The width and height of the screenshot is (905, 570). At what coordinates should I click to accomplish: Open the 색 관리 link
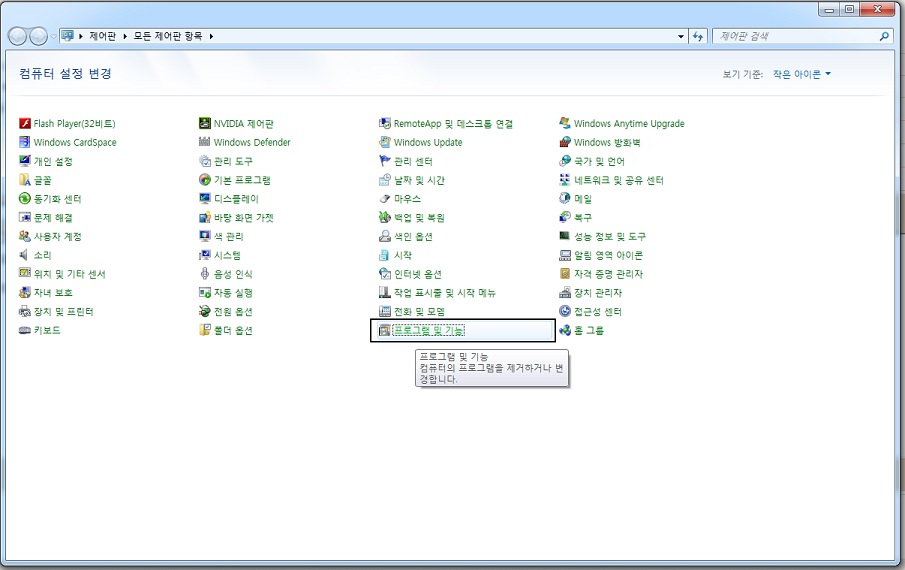coord(229,236)
